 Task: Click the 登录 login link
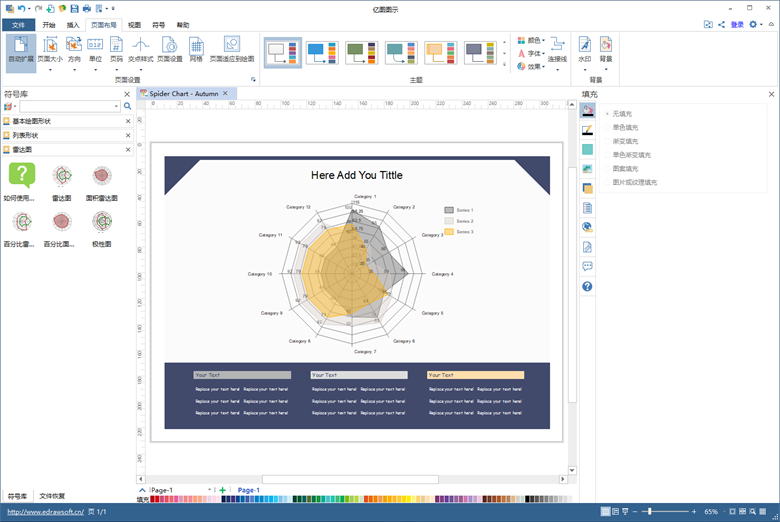(737, 24)
